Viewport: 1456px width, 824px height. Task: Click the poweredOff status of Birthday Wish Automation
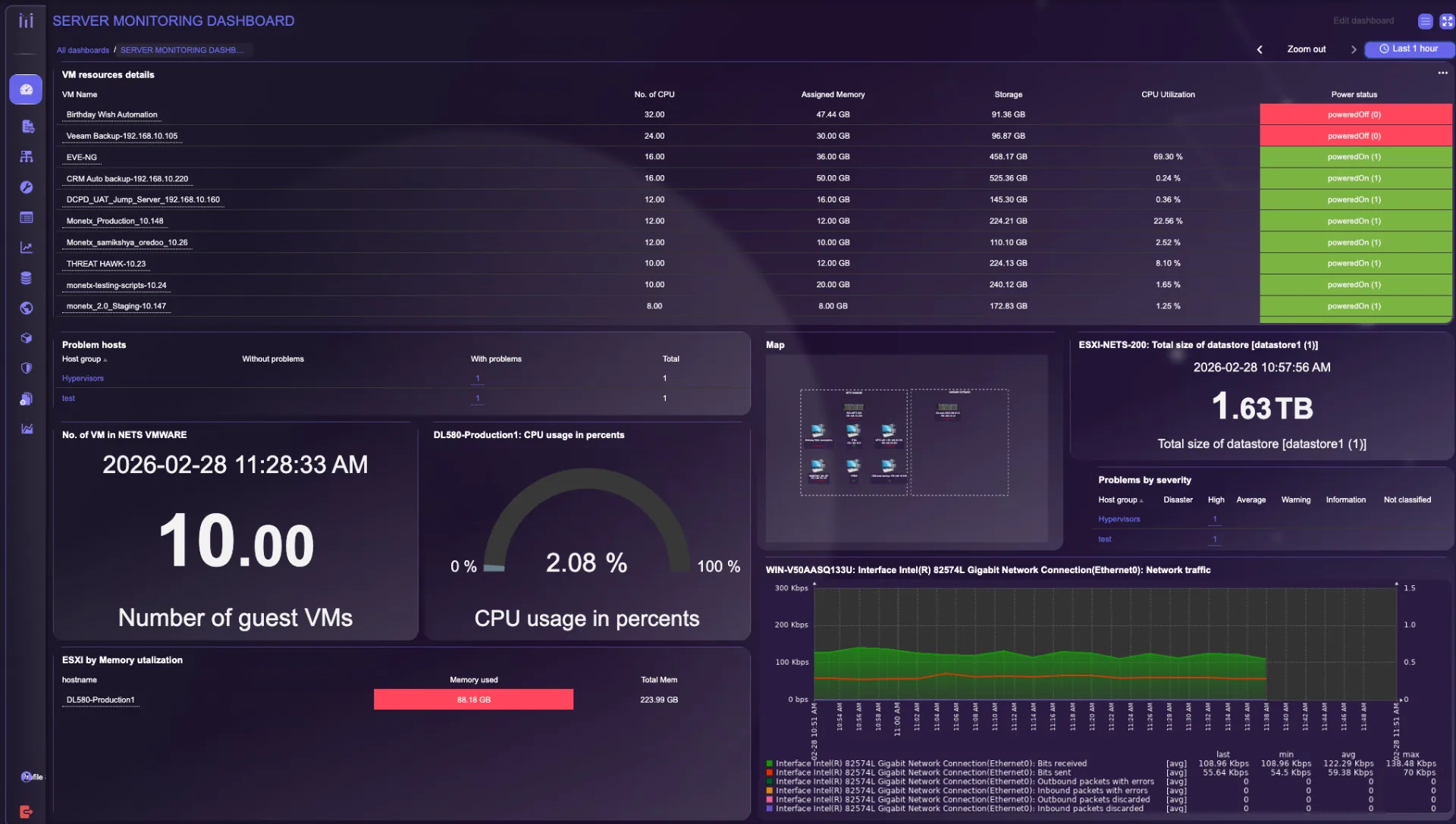click(x=1354, y=114)
